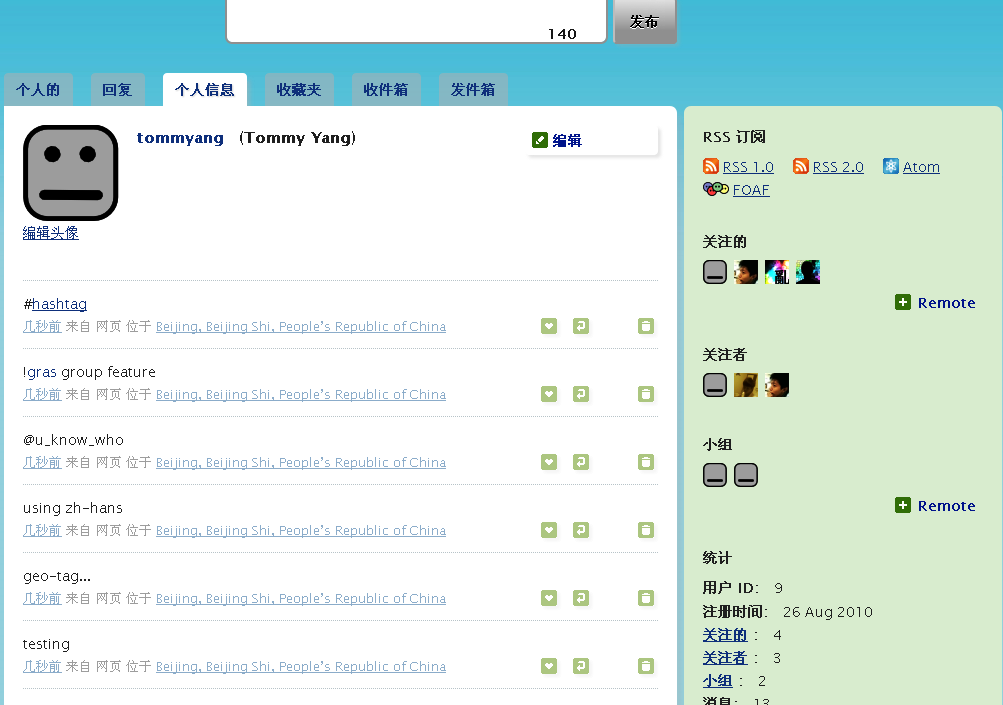Click Remote under the 小组 section

(x=945, y=506)
